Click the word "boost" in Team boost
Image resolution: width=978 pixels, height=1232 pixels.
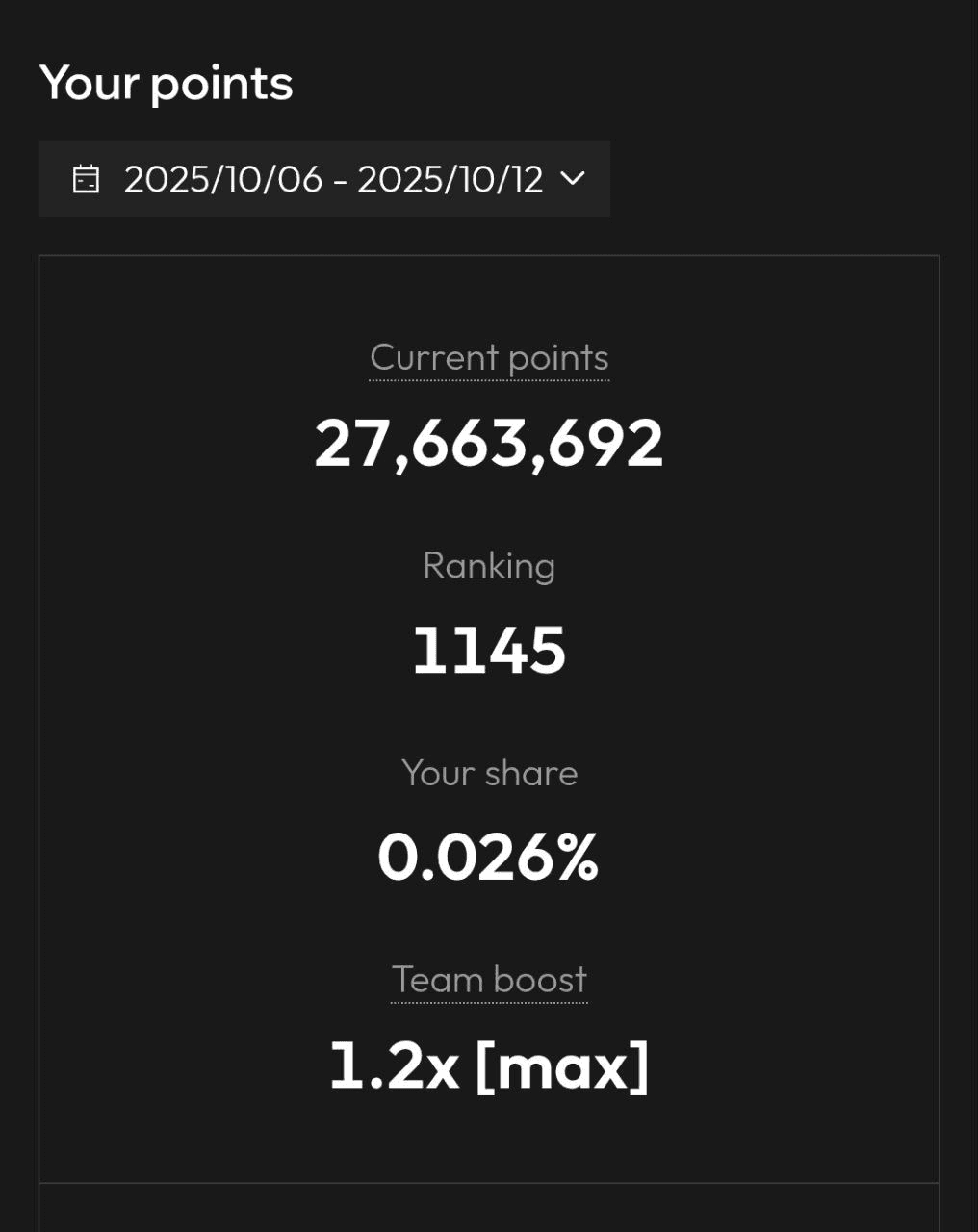(x=538, y=980)
